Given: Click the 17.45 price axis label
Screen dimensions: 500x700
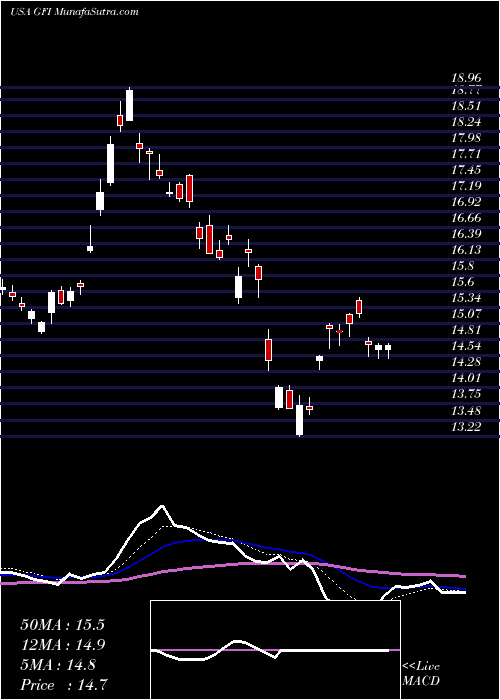Looking at the screenshot, I should click(x=466, y=170).
